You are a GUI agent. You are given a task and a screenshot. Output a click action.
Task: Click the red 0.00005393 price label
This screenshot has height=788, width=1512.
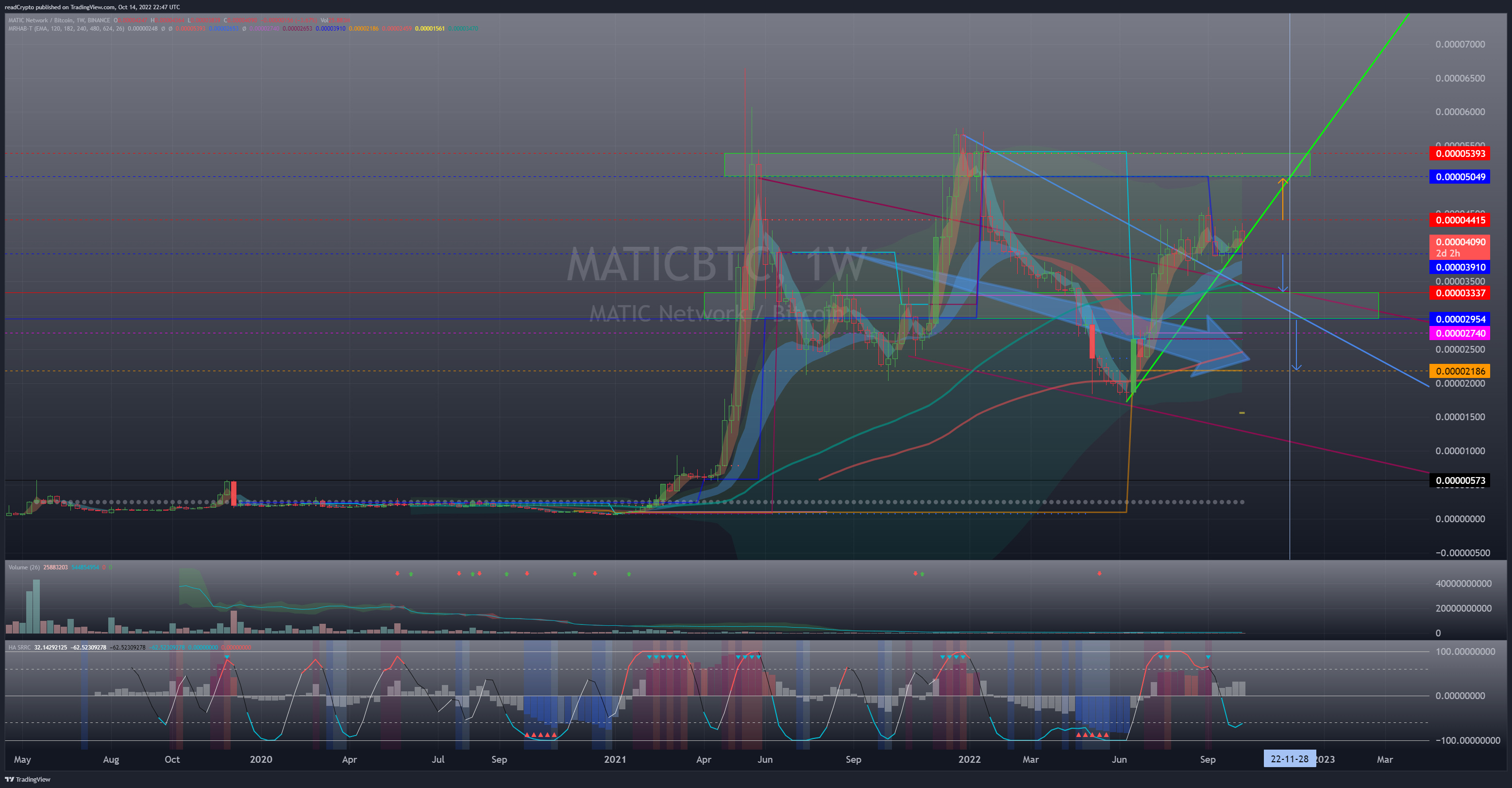click(1461, 154)
